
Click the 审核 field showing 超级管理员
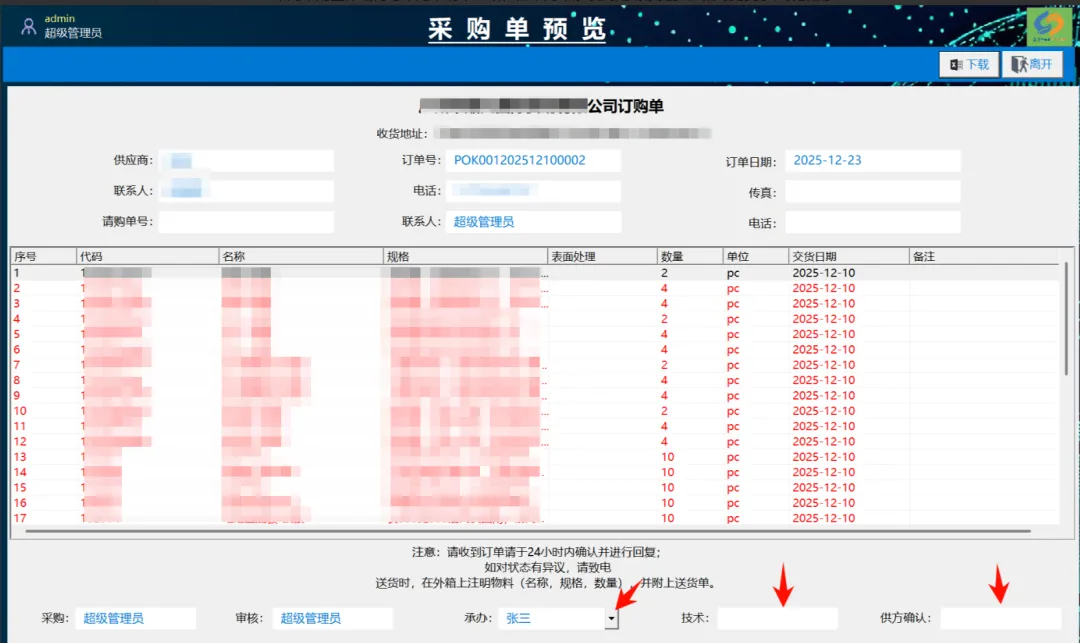click(333, 618)
